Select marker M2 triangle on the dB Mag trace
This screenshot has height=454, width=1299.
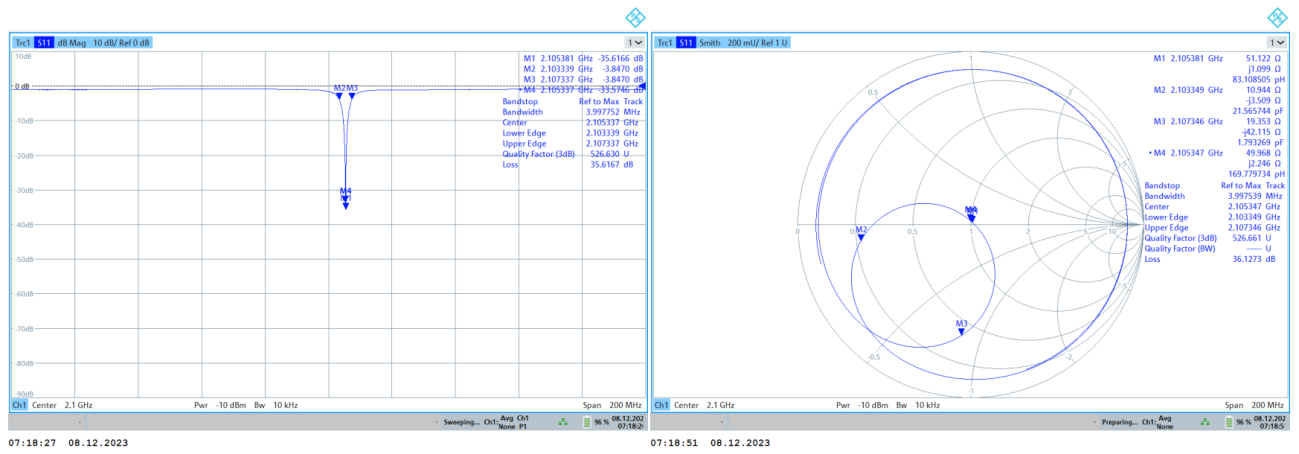coord(339,96)
